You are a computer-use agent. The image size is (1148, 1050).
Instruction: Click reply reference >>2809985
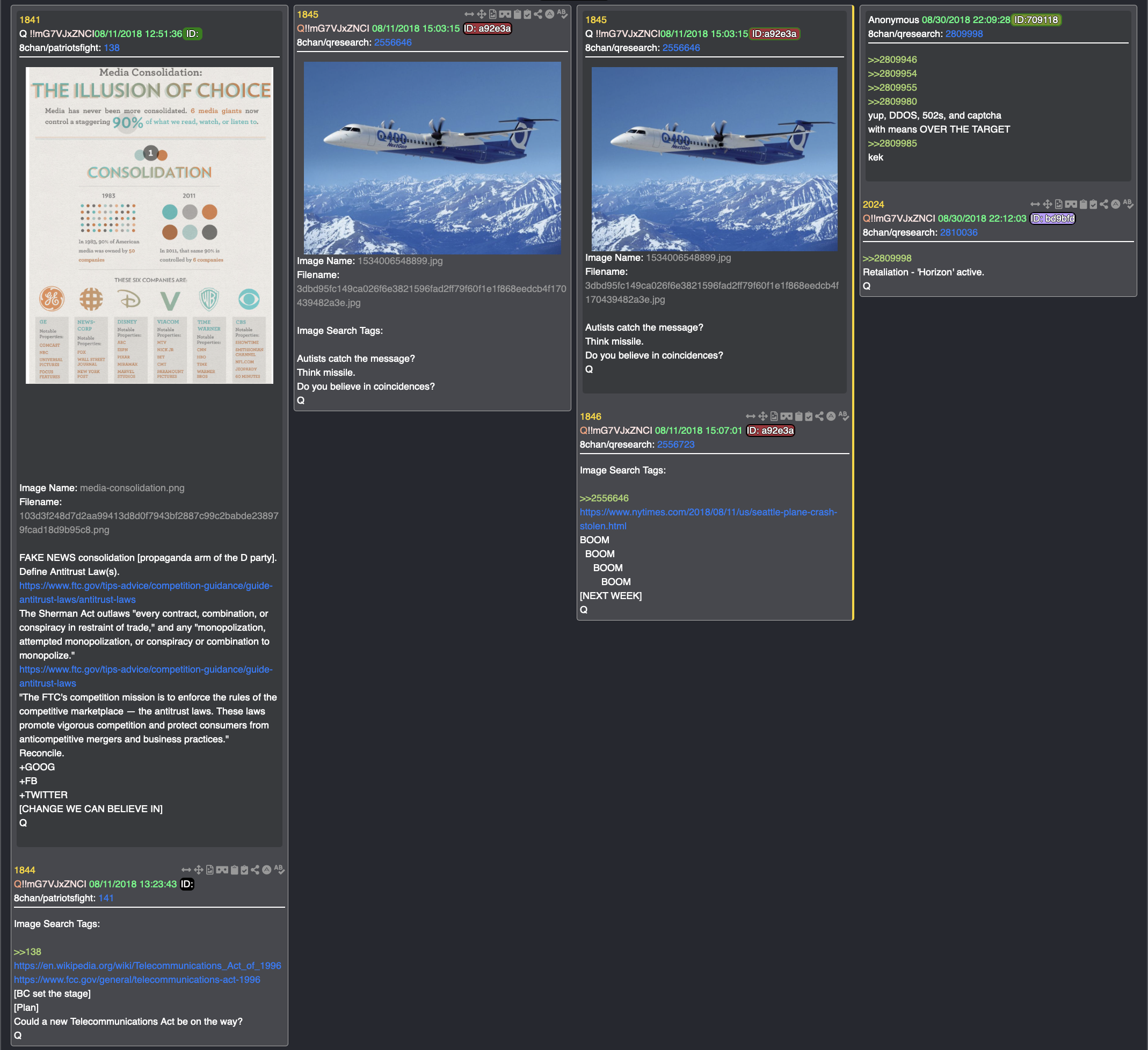tap(892, 143)
